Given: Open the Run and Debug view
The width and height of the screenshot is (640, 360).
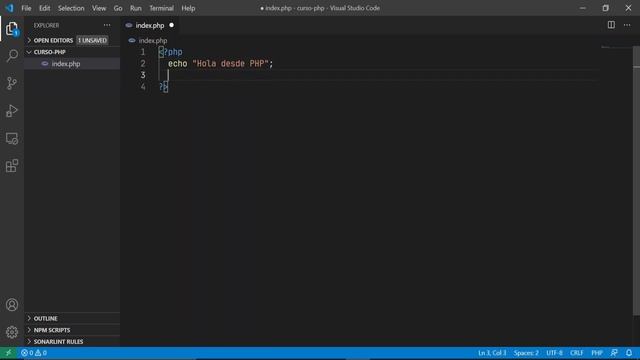Looking at the screenshot, I should 12,111.
